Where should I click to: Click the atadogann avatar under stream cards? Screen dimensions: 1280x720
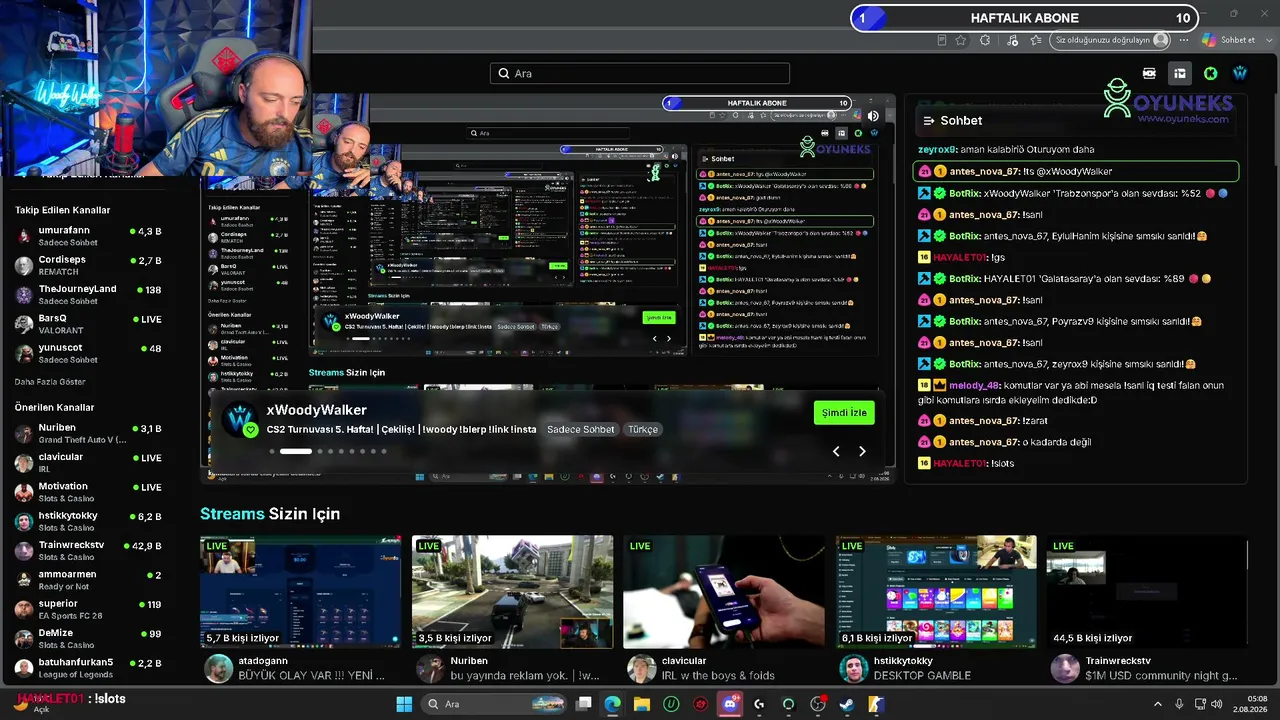218,668
